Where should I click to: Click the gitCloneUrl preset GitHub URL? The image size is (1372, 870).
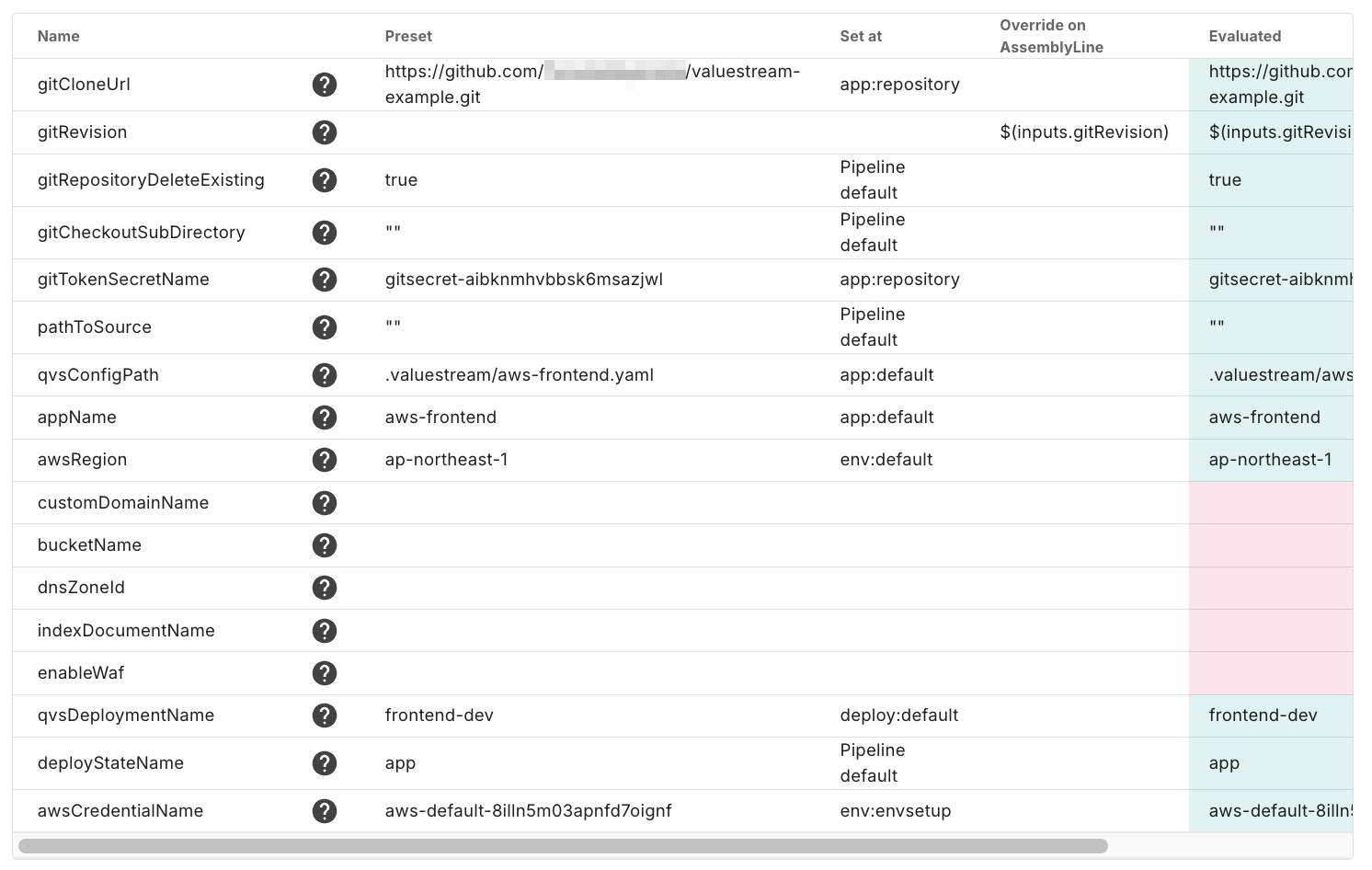(591, 85)
